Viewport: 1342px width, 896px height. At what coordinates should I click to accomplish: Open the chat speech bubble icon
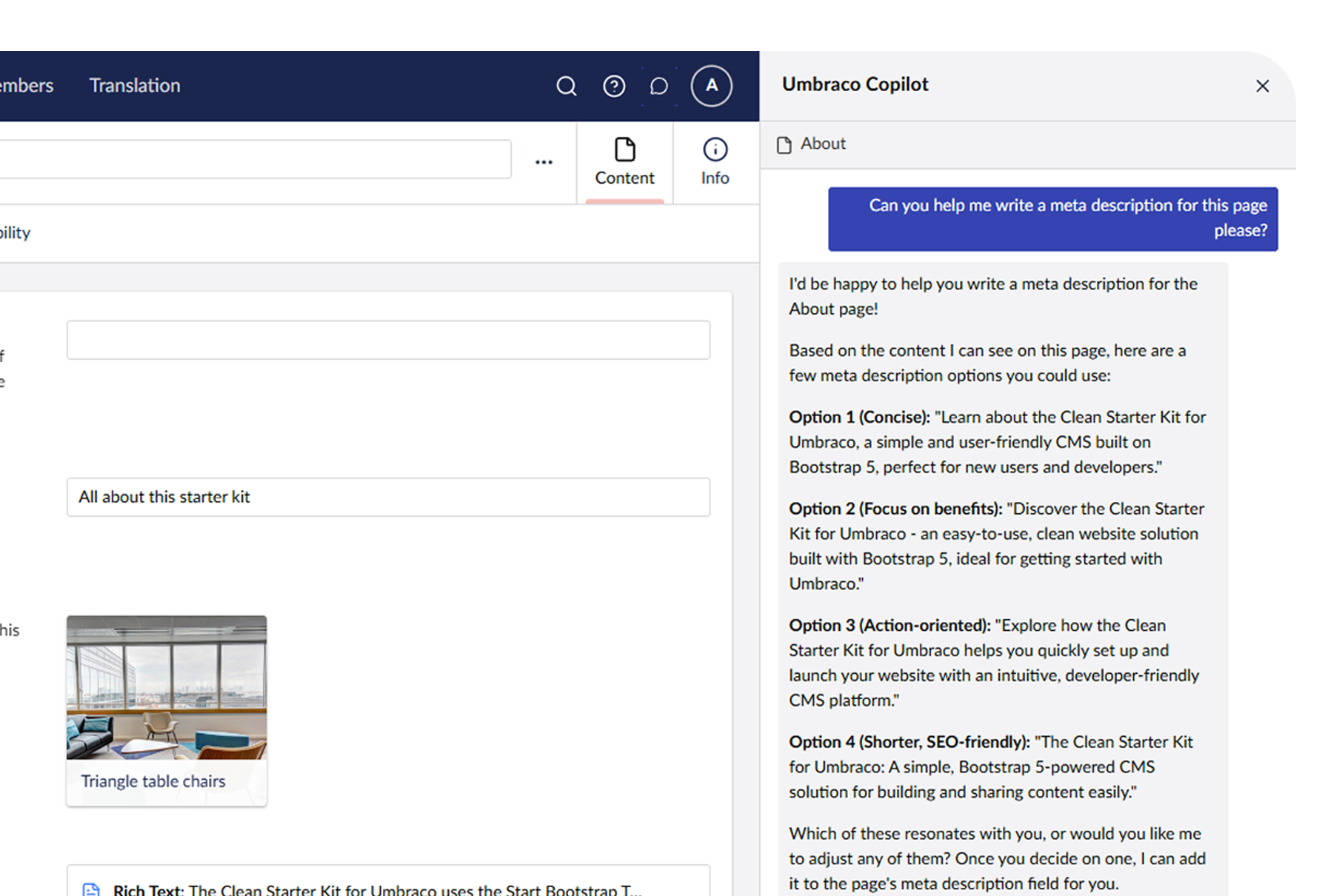click(658, 86)
